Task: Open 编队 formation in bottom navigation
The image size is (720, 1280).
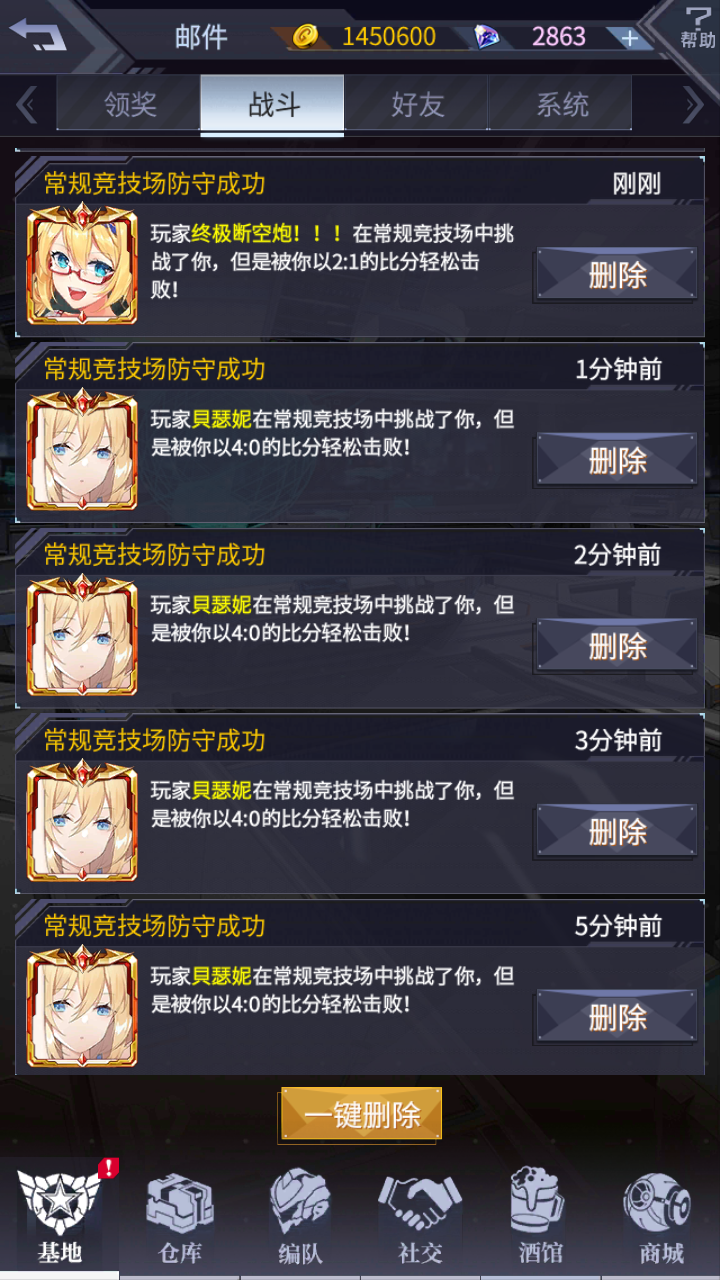Action: point(300,1217)
